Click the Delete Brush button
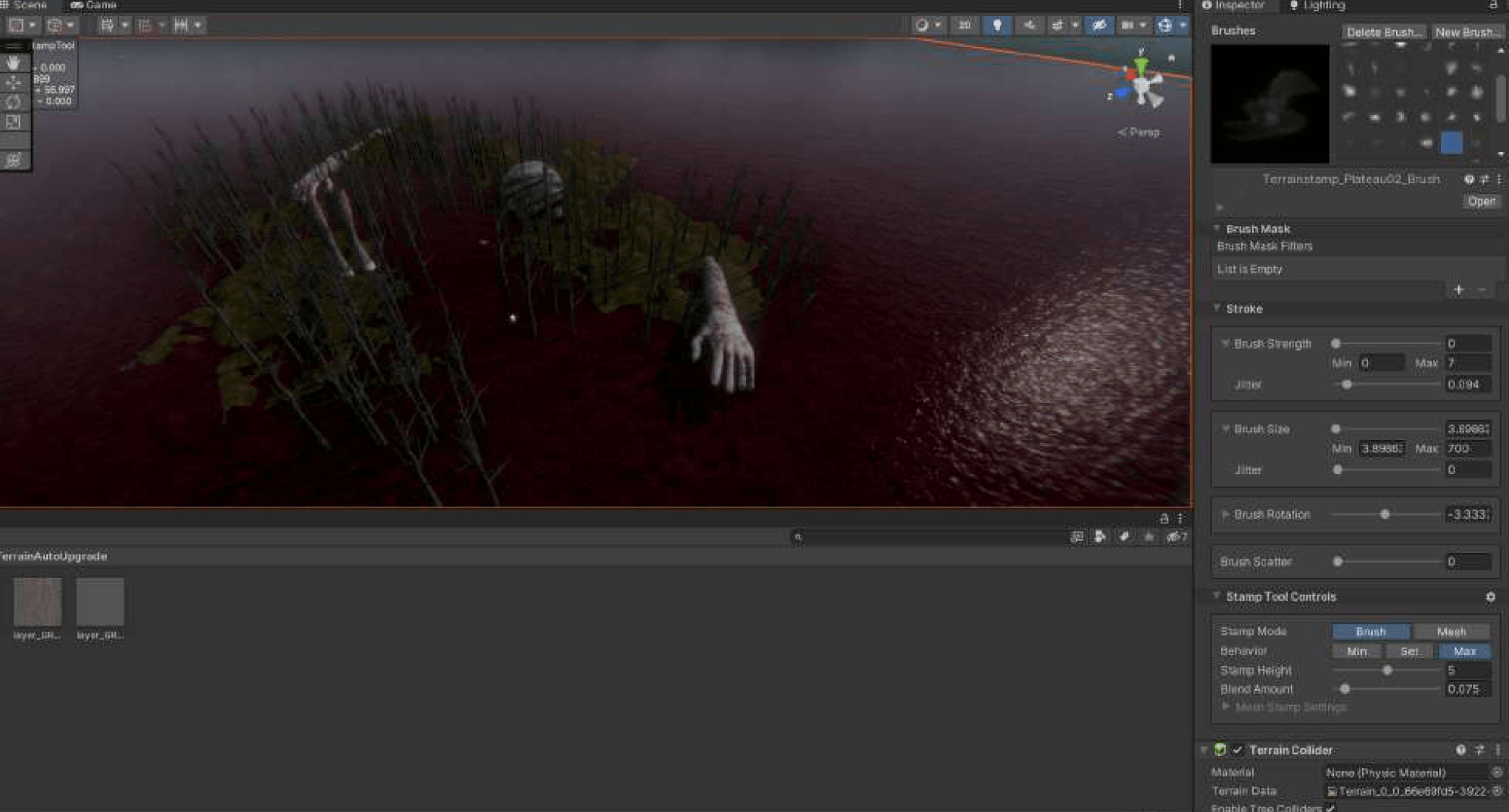The image size is (1509, 812). [x=1383, y=32]
